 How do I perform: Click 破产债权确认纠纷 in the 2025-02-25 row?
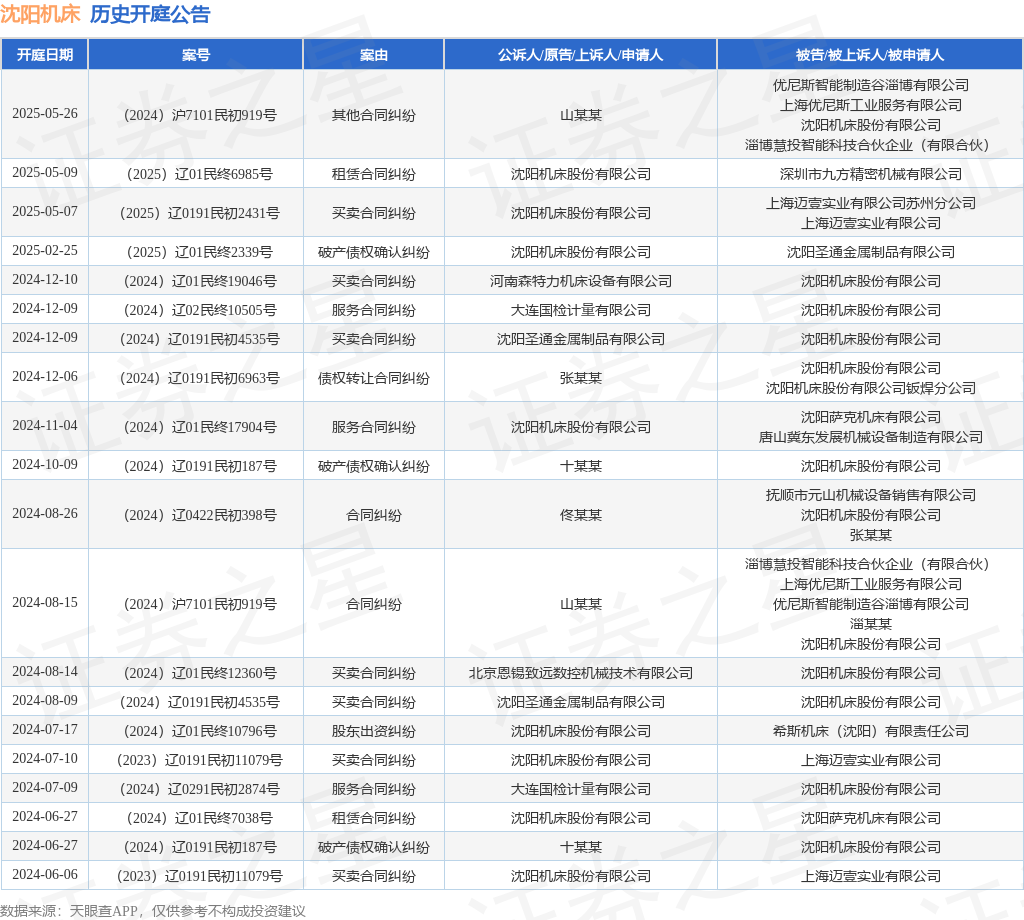coord(374,252)
